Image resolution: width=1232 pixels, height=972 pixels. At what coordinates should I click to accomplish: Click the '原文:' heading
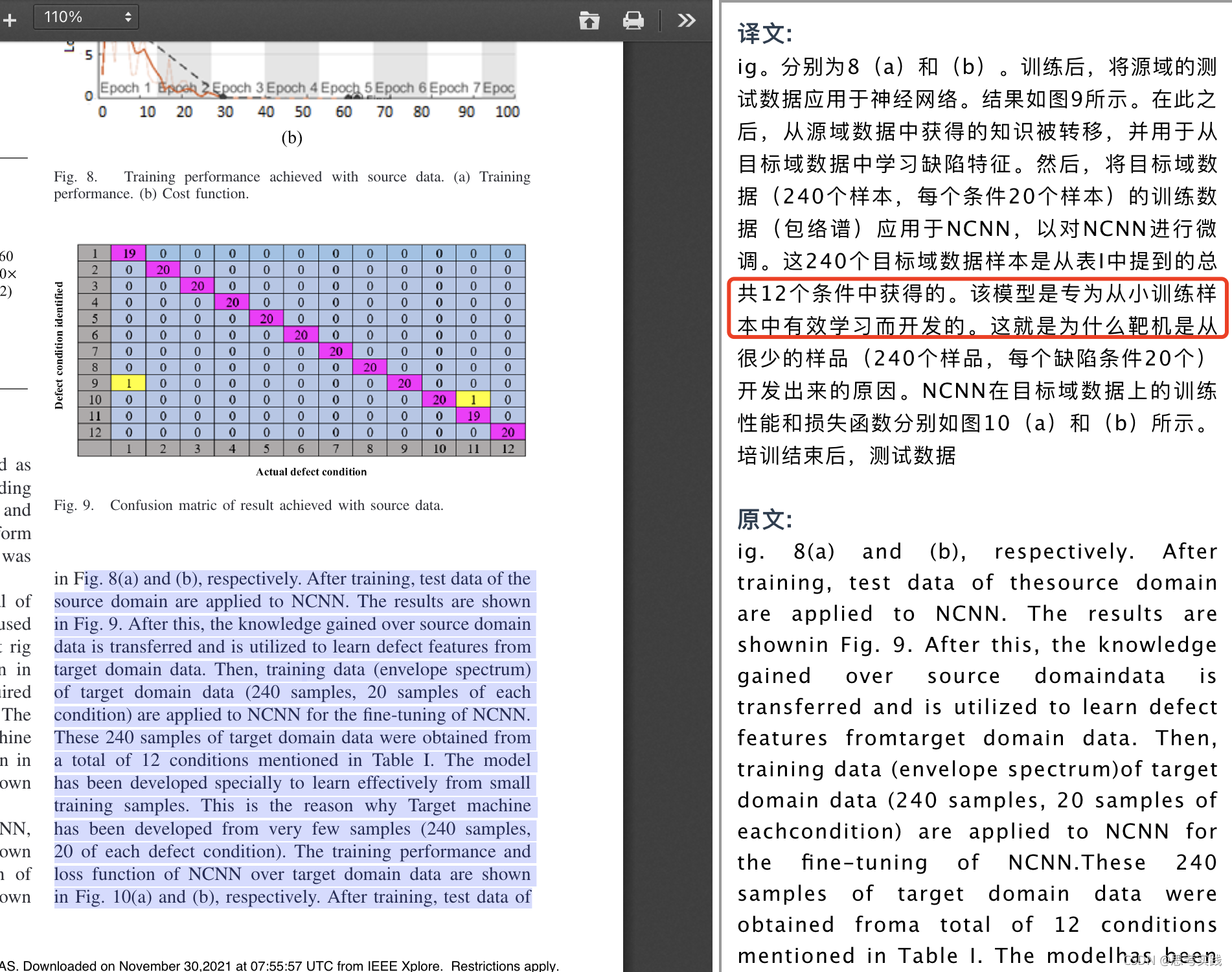click(765, 520)
